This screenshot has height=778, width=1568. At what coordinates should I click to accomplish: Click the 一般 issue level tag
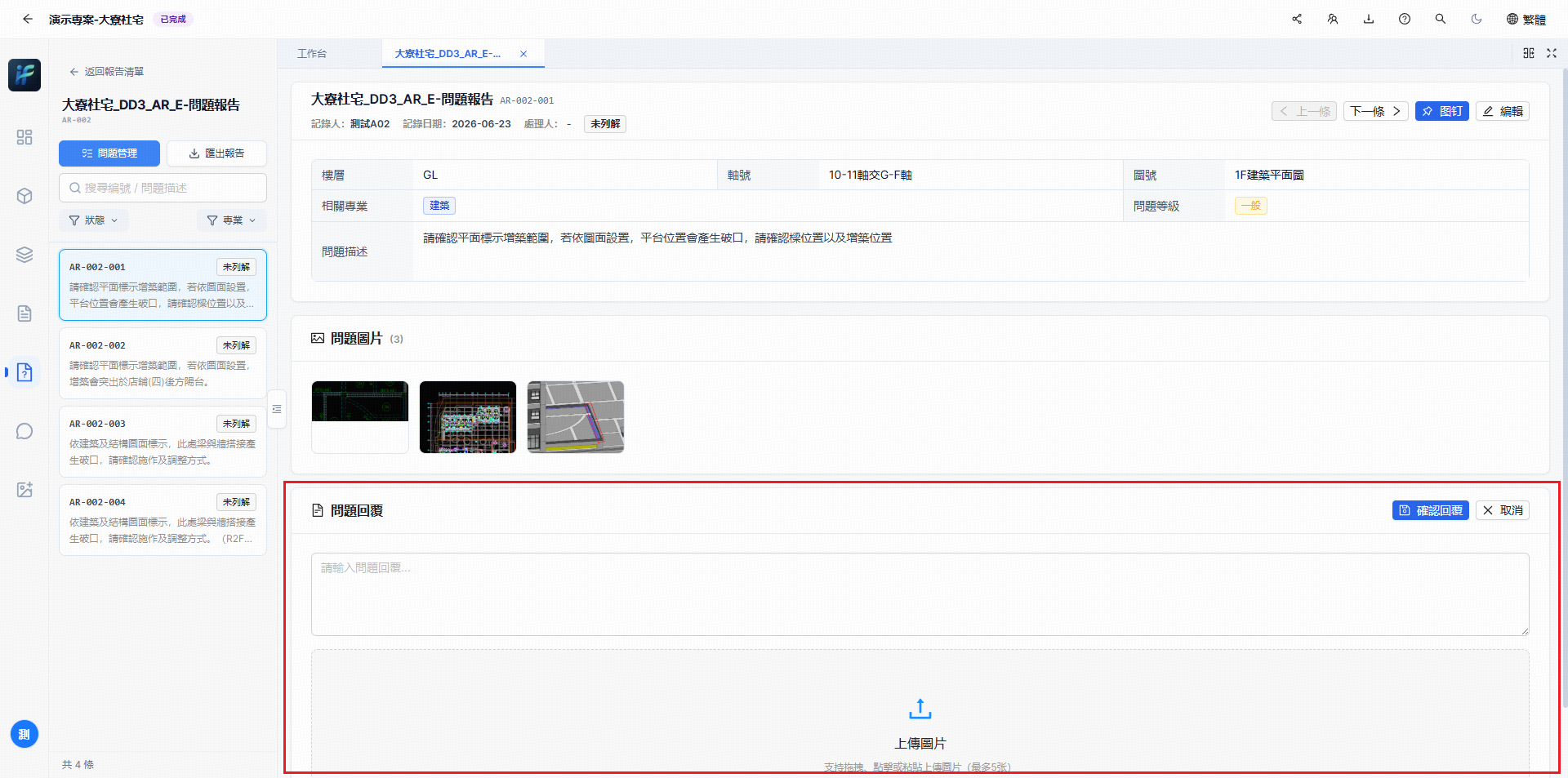[1251, 206]
